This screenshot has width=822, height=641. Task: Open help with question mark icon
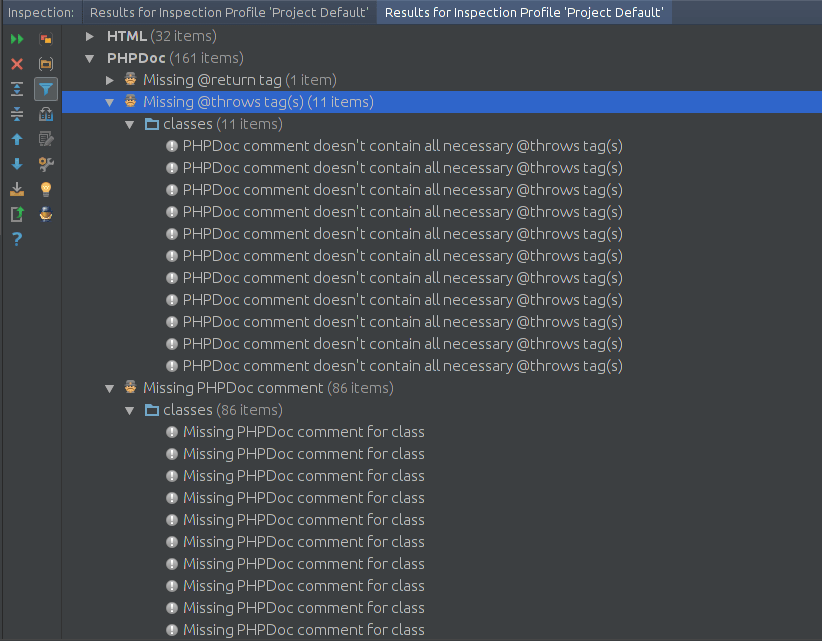point(16,239)
